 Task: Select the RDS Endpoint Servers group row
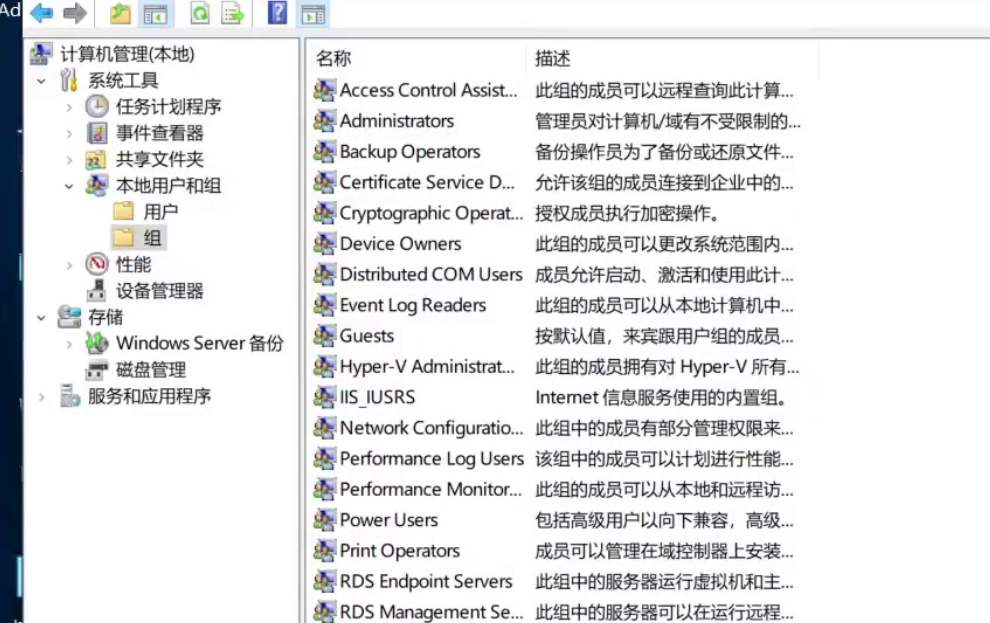pos(426,581)
